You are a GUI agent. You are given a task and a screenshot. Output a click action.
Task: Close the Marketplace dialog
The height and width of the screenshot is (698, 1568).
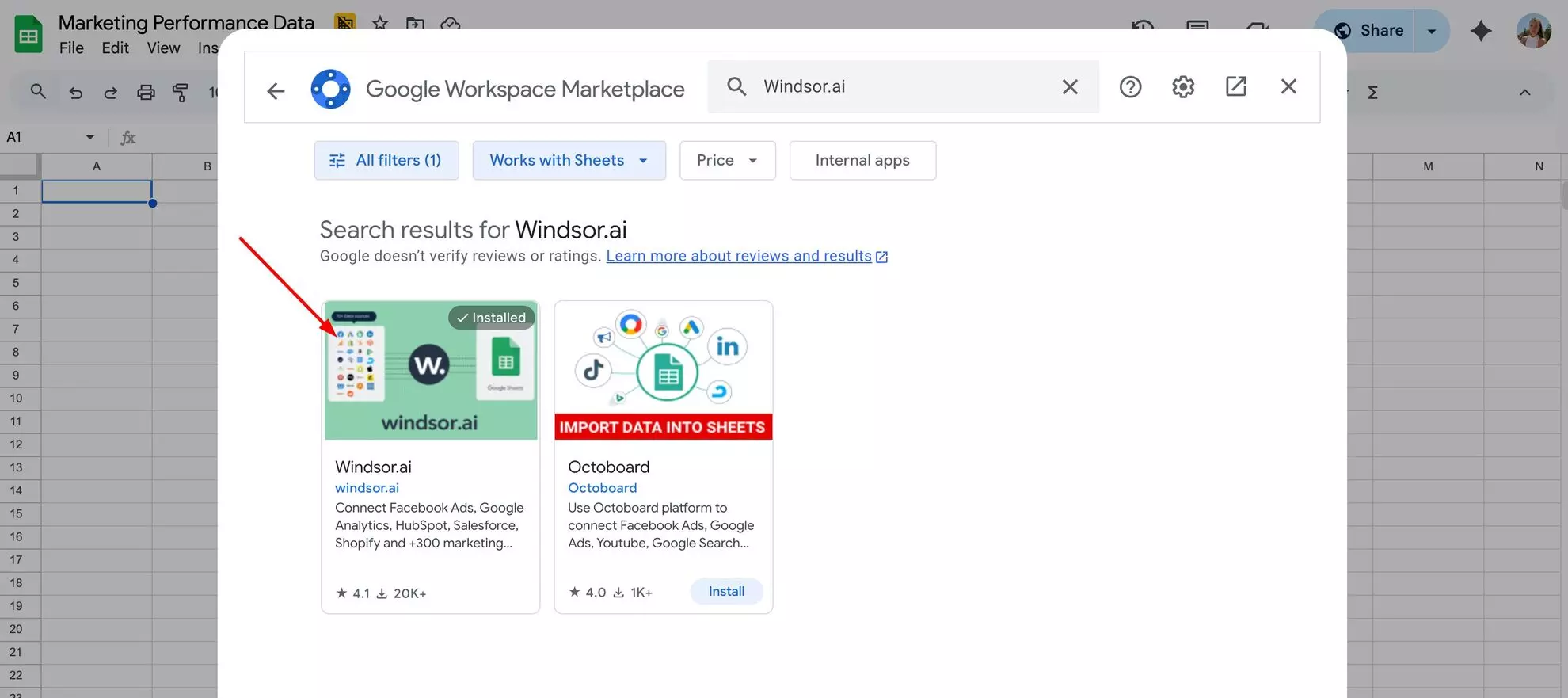(x=1288, y=86)
